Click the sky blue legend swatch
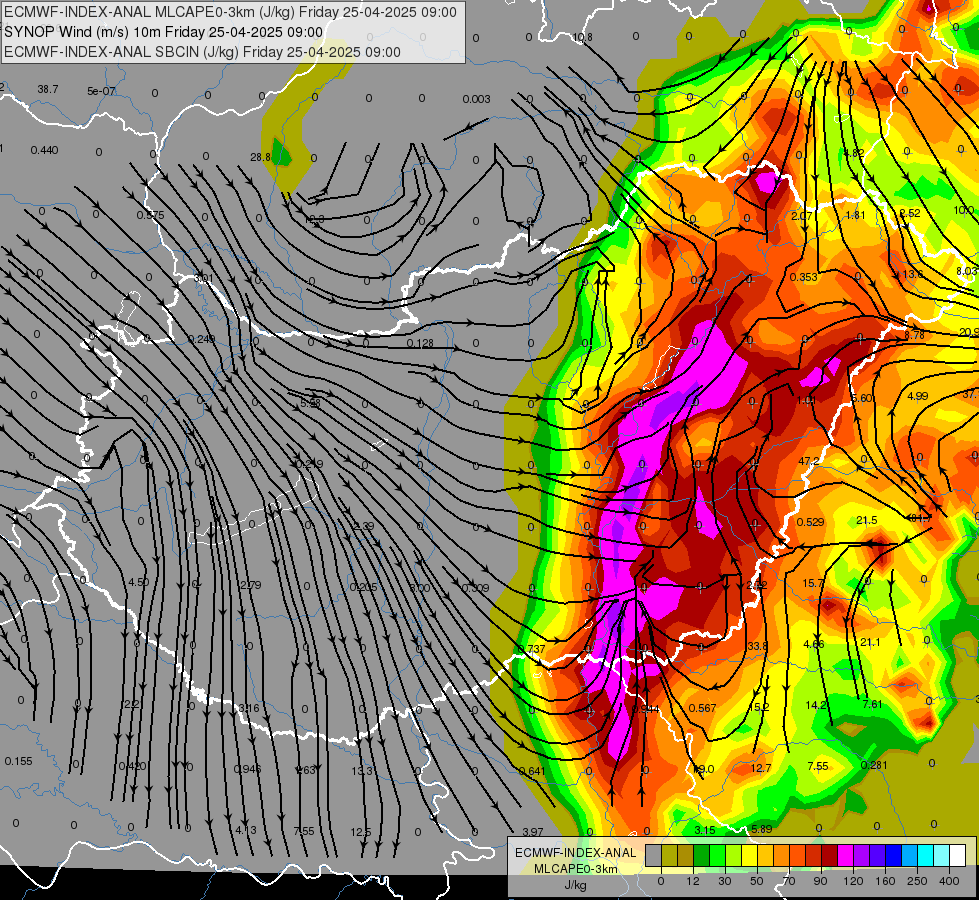Screen dimensions: 979x900 point(910,855)
